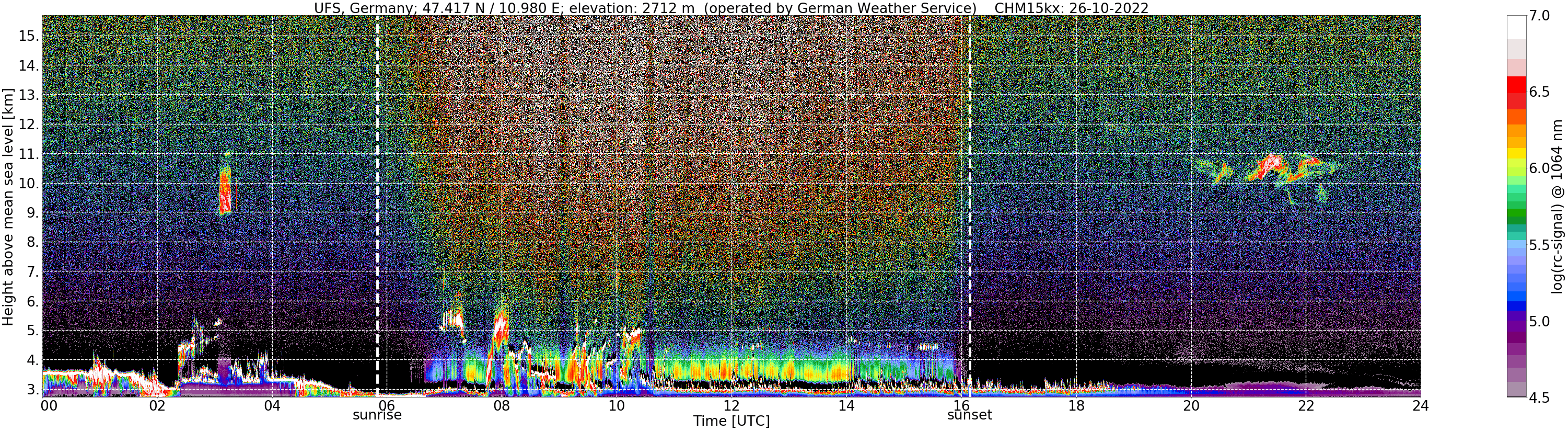This screenshot has width=1568, height=431.
Task: Click height tick label "10."
Action: pyautogui.click(x=29, y=184)
